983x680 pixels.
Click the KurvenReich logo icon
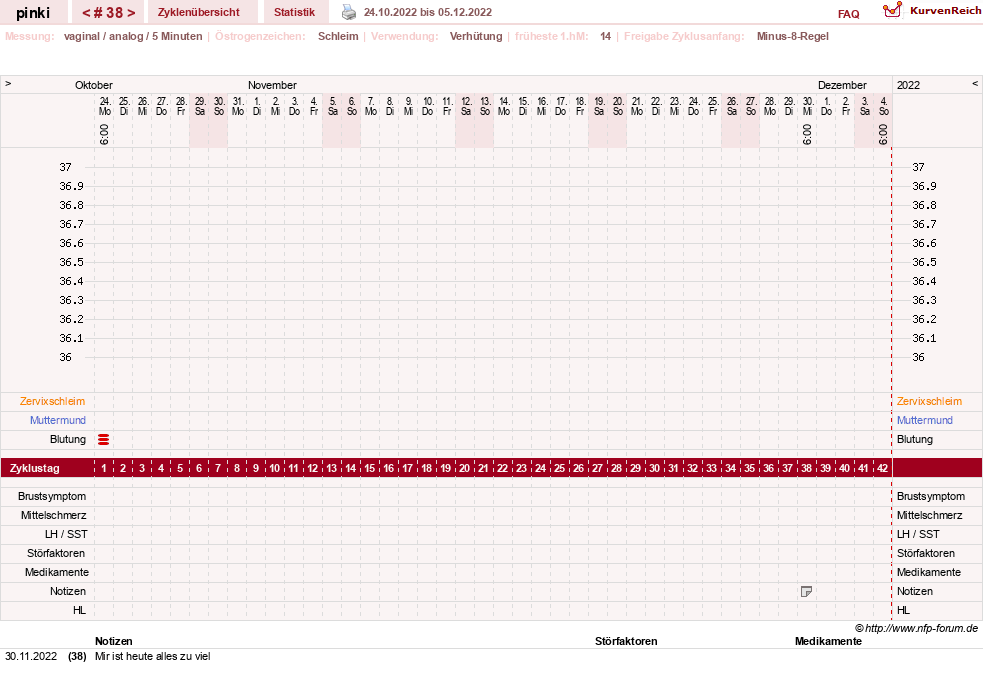[892, 10]
